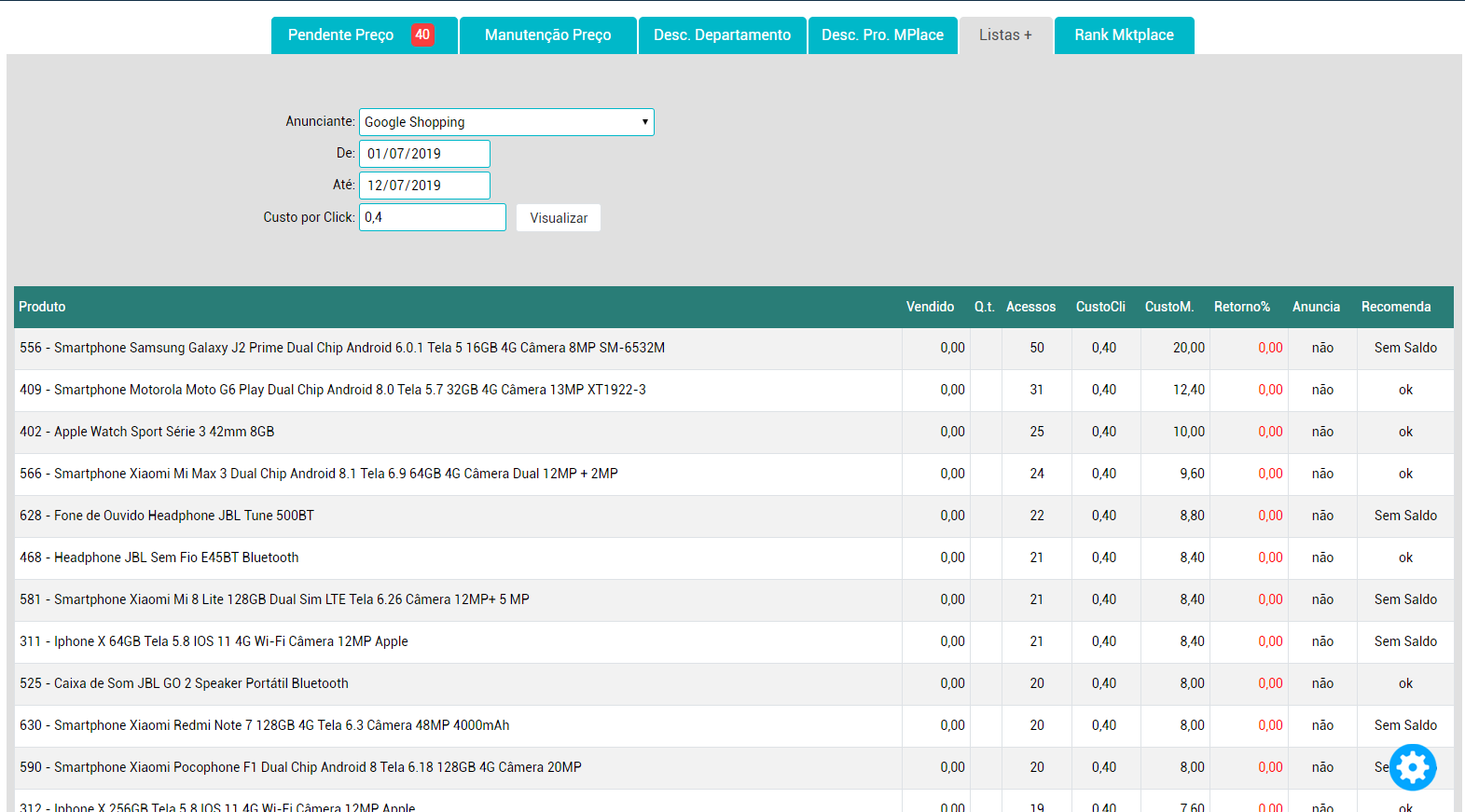Click the Produto column header
Image resolution: width=1465 pixels, height=812 pixels.
tap(42, 307)
